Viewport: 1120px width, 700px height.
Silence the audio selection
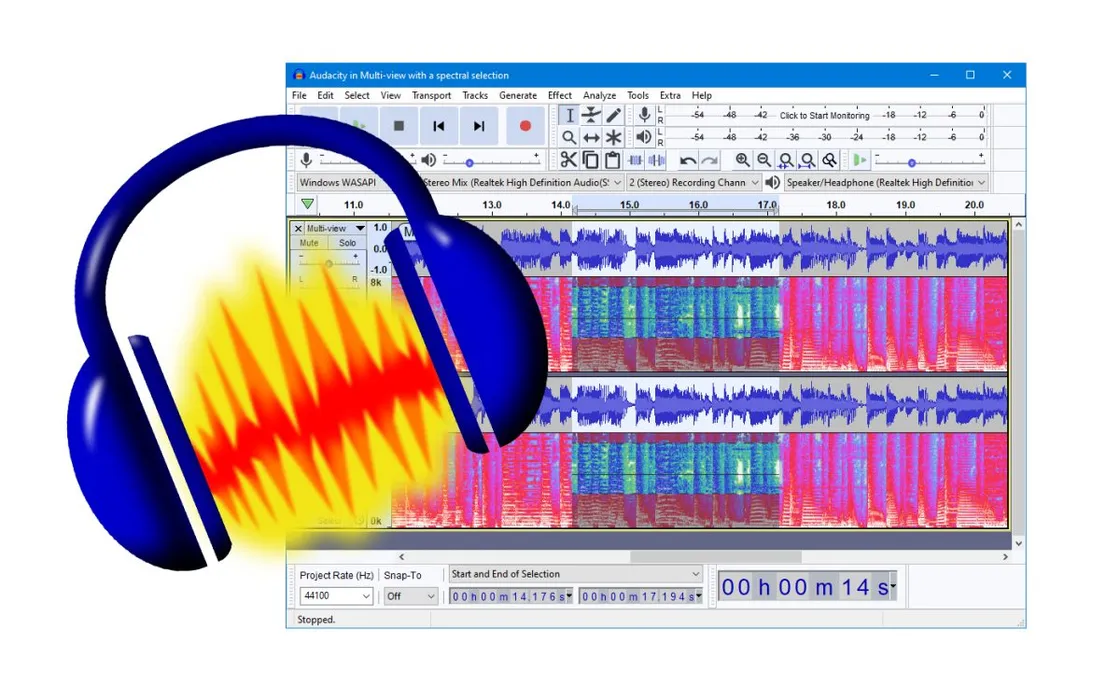(x=657, y=160)
